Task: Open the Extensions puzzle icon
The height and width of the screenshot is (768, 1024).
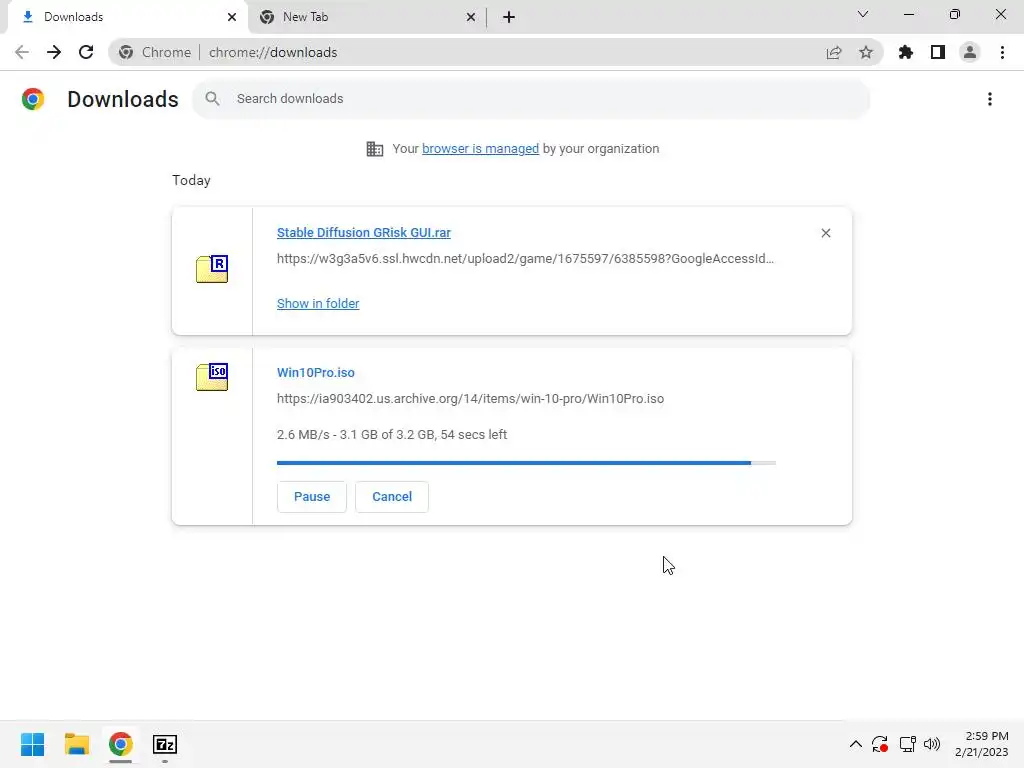Action: [x=905, y=52]
